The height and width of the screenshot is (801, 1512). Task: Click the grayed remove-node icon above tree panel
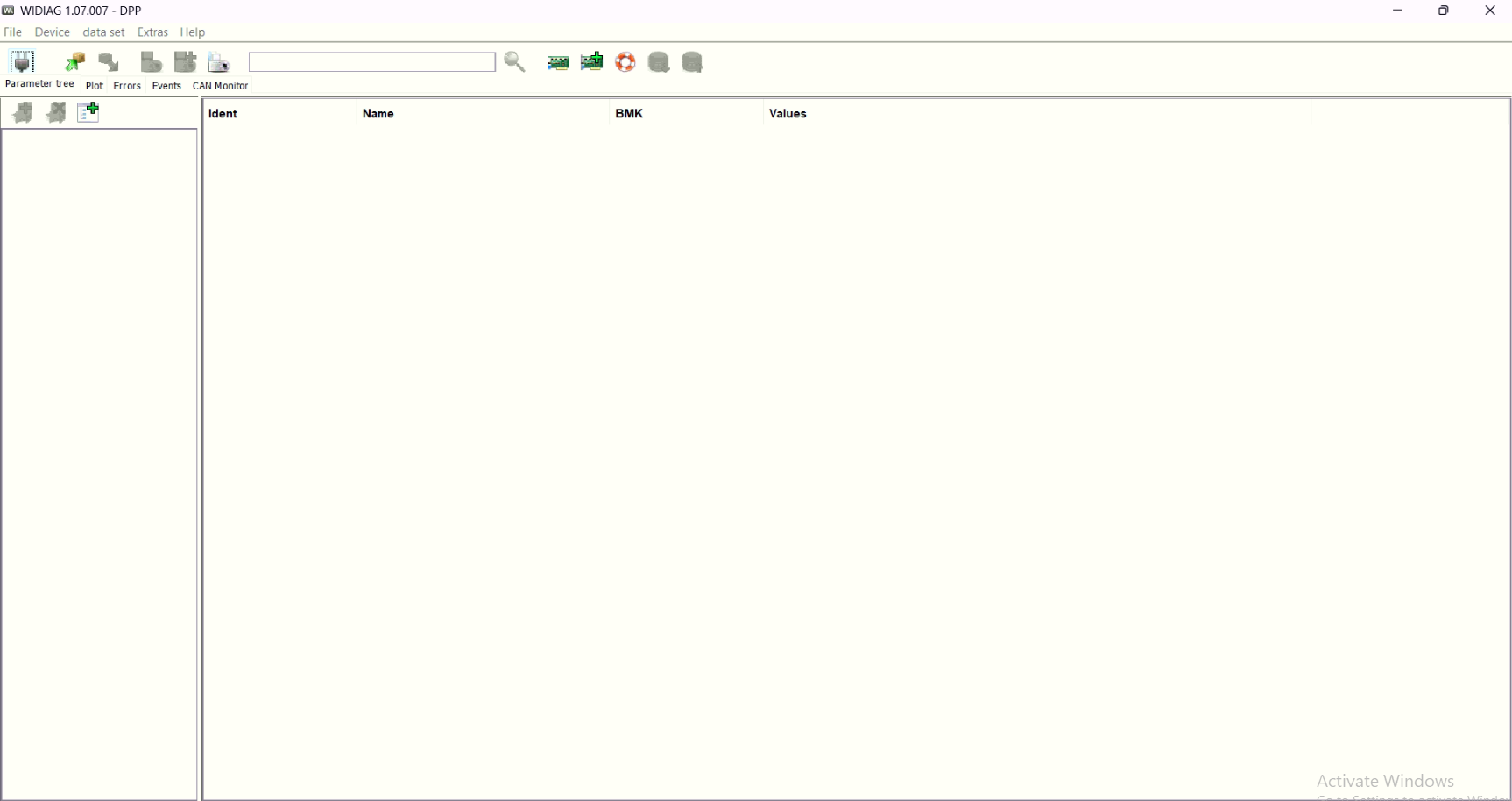pos(56,112)
